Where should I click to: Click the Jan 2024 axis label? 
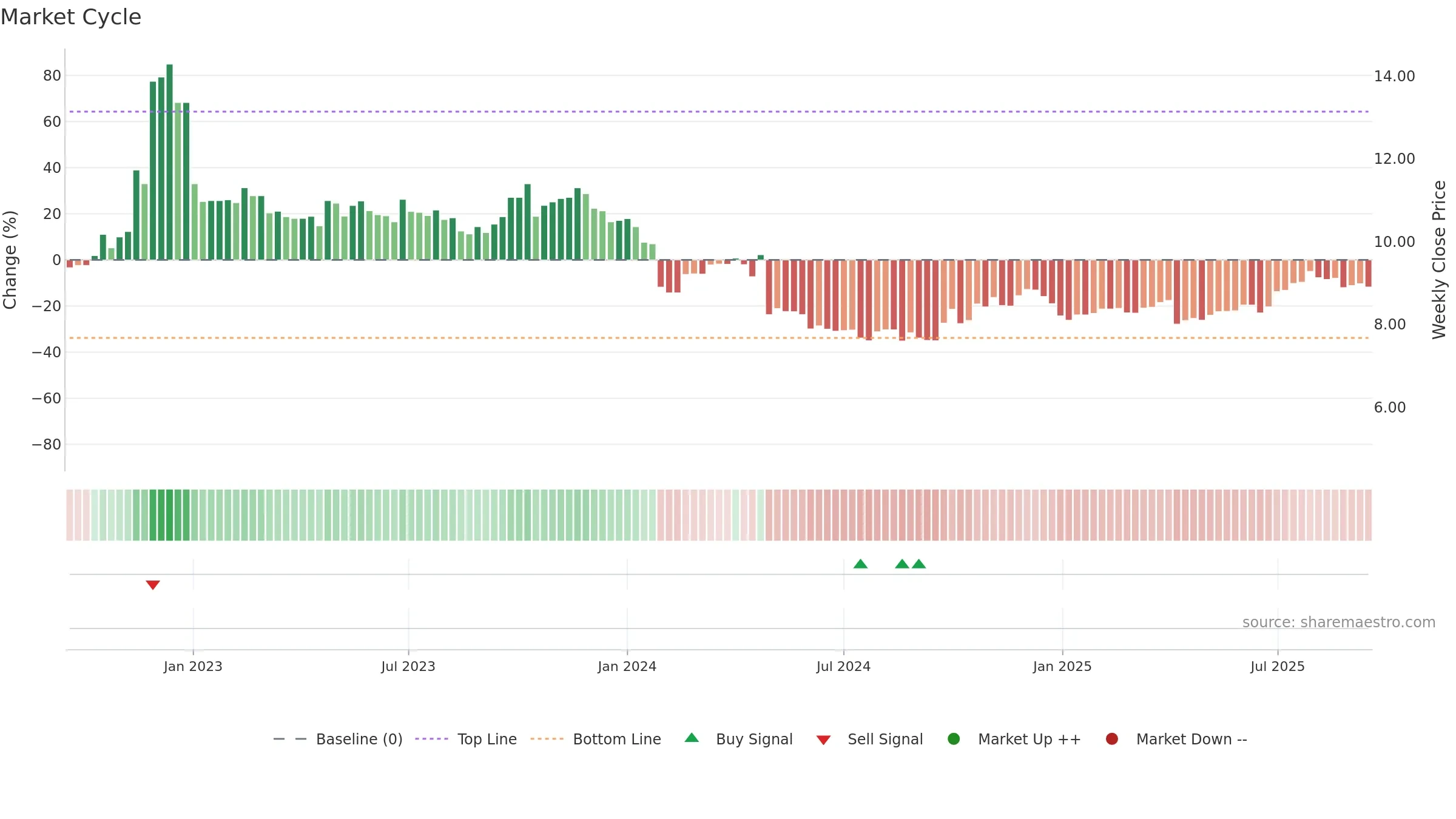627,666
